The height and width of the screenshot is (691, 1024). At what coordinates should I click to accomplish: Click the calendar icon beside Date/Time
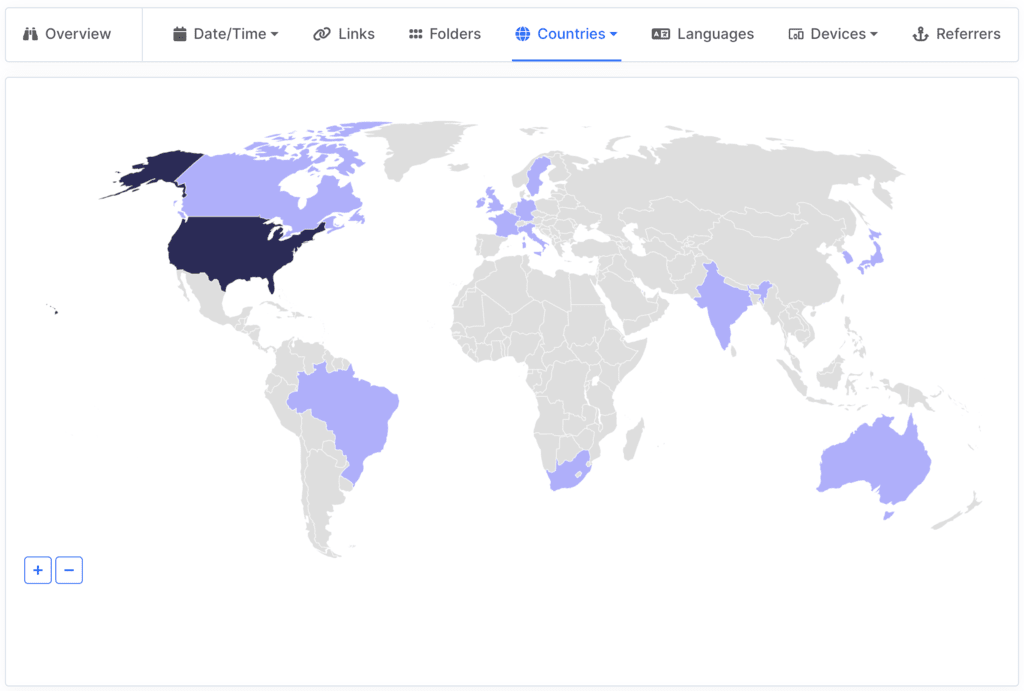180,34
